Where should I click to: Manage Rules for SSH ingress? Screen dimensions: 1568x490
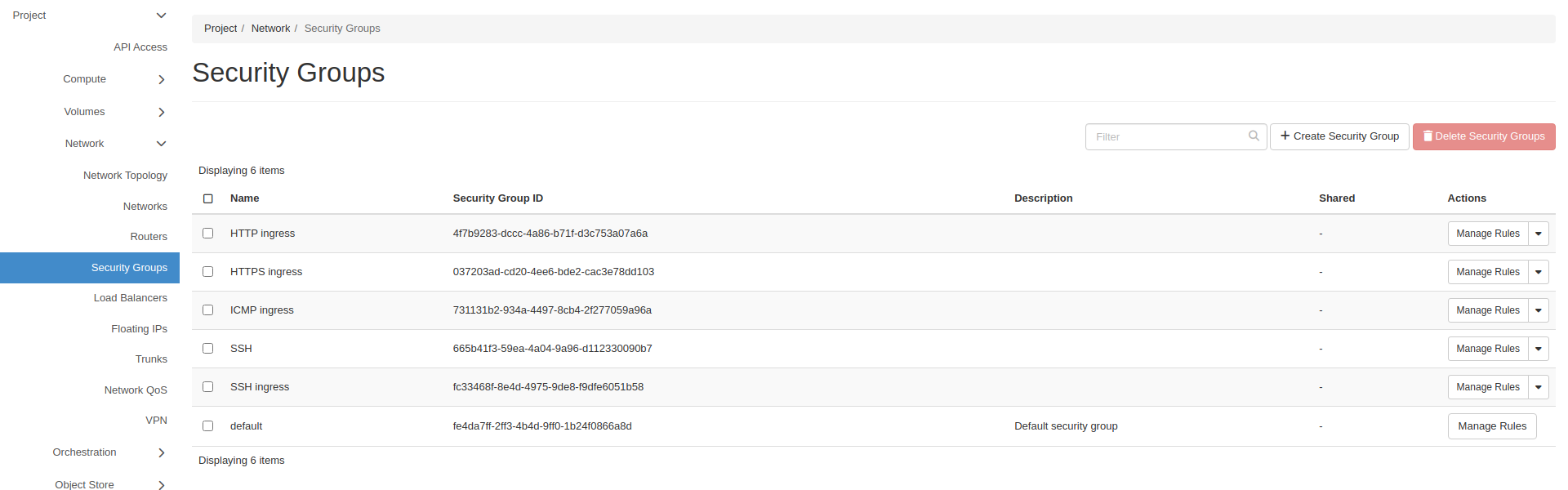pyautogui.click(x=1488, y=387)
